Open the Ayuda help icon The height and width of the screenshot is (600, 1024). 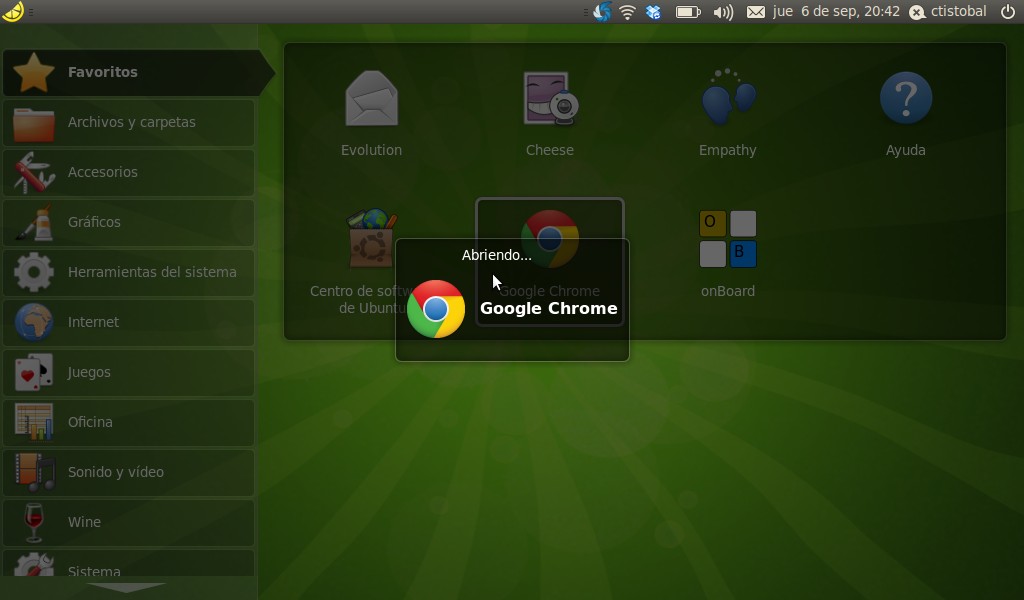[905, 113]
